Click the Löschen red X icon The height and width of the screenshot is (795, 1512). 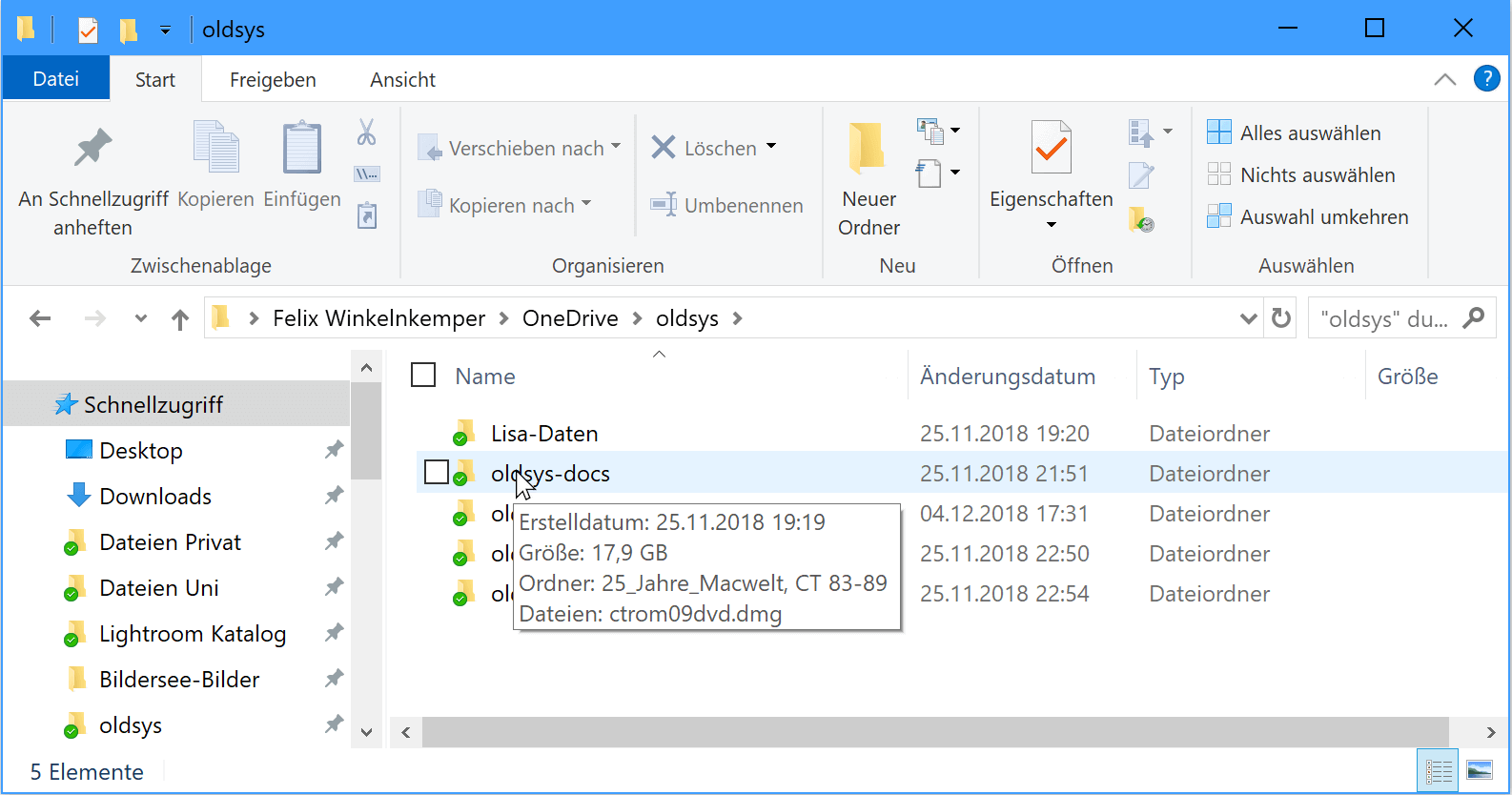coord(664,147)
